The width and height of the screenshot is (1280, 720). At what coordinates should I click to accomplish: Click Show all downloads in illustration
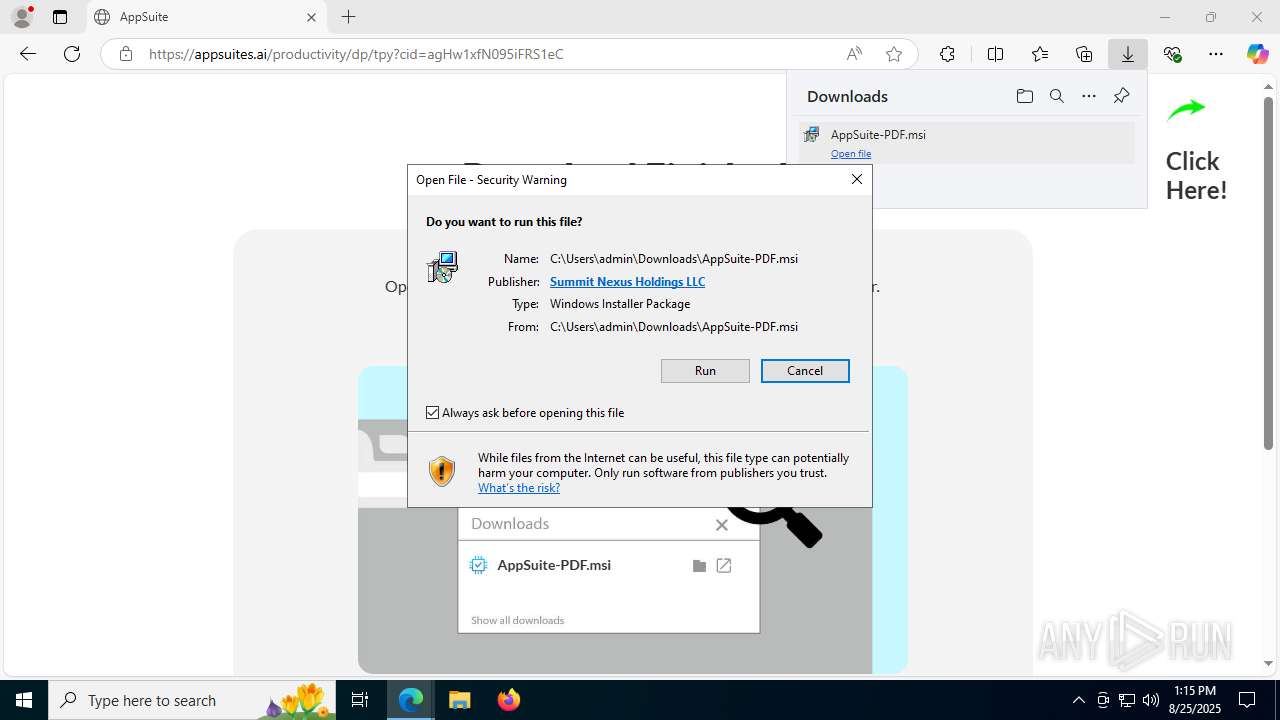tap(517, 620)
